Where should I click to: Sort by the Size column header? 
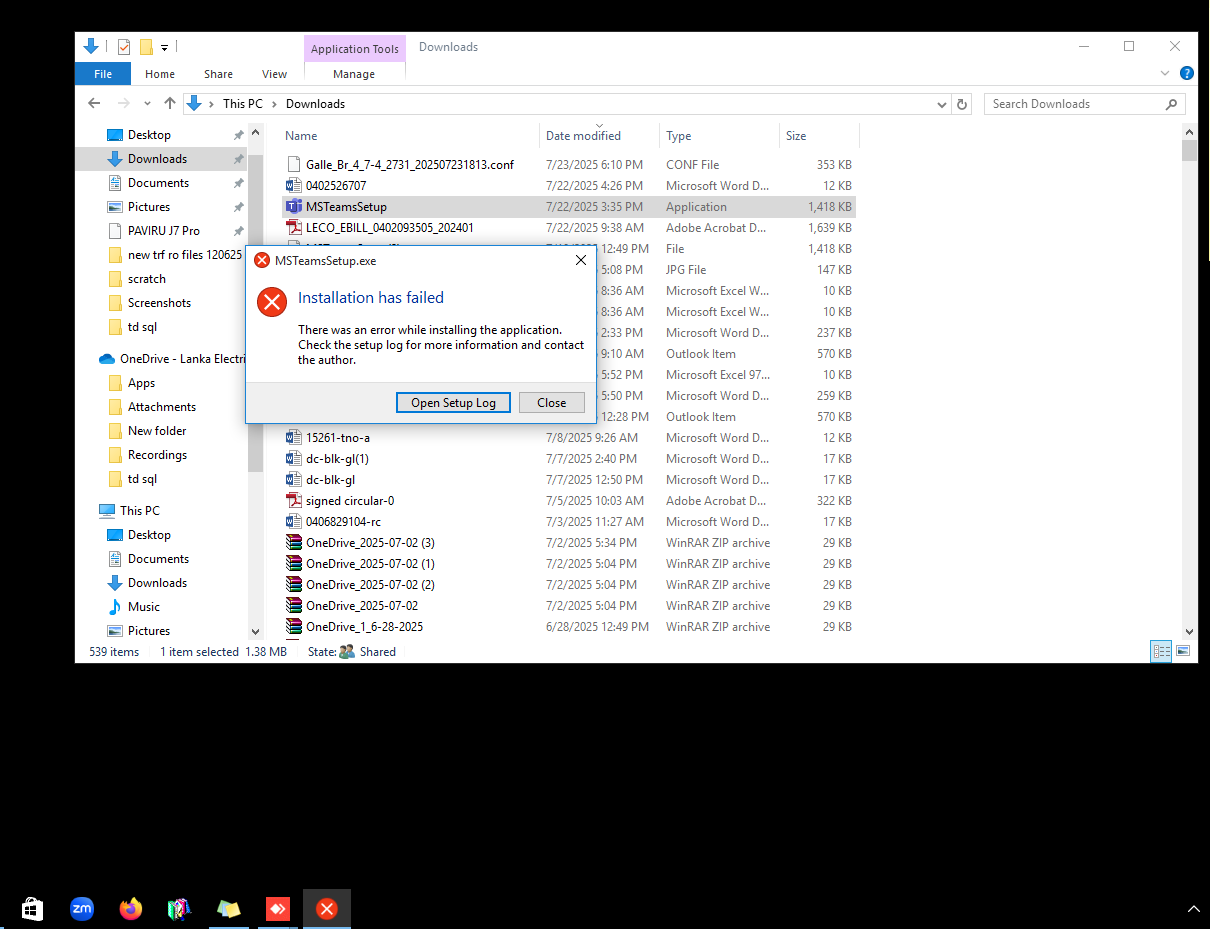pos(819,136)
